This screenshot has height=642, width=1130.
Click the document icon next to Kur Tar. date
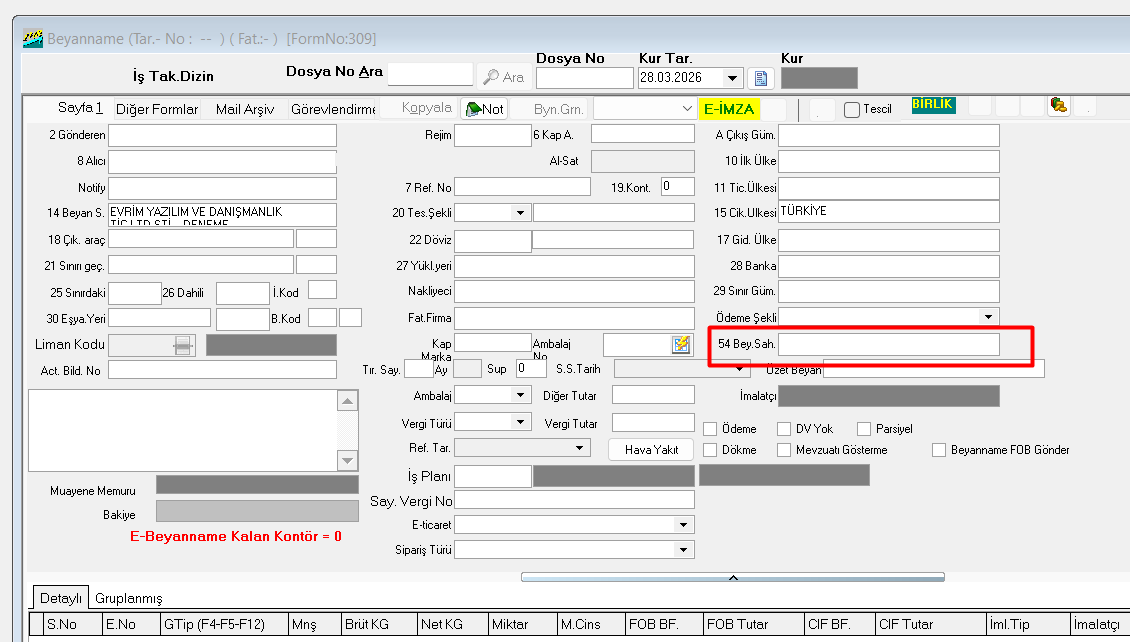click(x=760, y=78)
